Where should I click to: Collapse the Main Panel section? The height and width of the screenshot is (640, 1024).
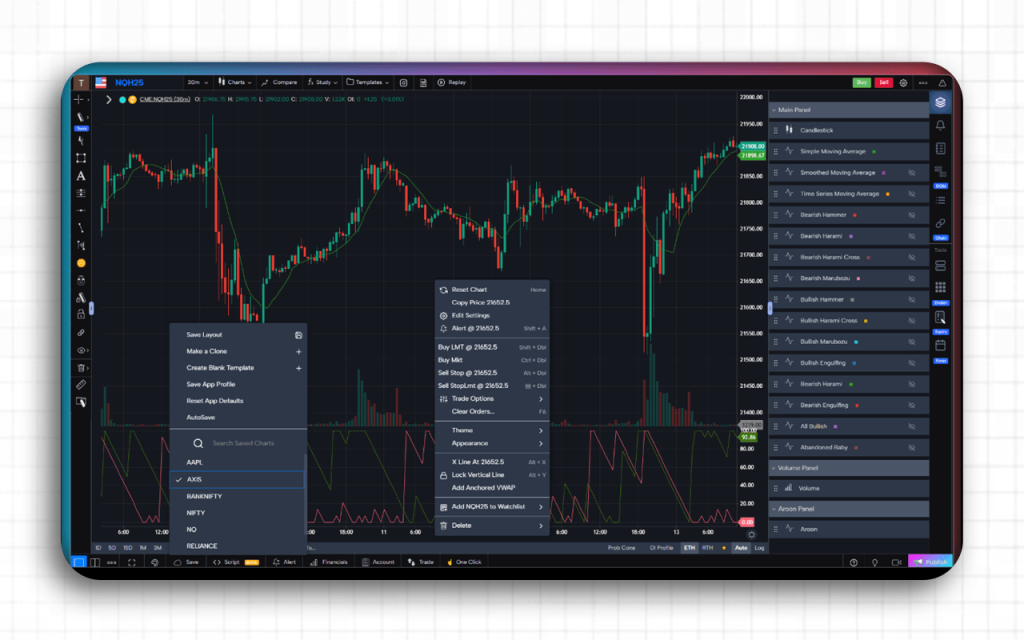coord(775,110)
